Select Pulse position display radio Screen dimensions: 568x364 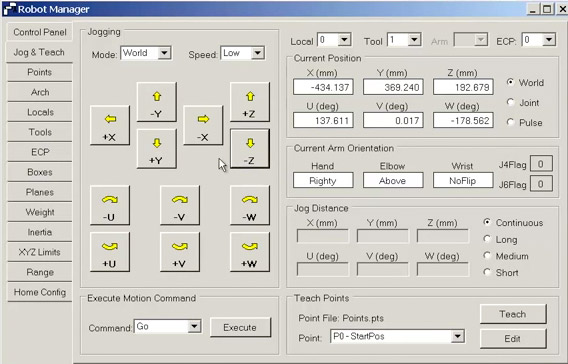(x=510, y=122)
